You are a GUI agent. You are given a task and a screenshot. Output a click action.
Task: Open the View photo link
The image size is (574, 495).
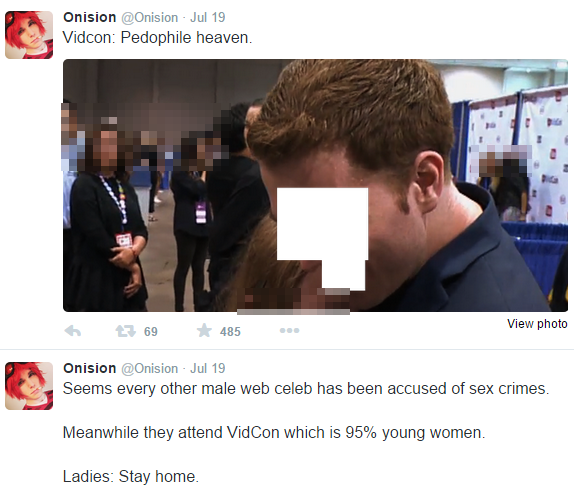tap(537, 324)
